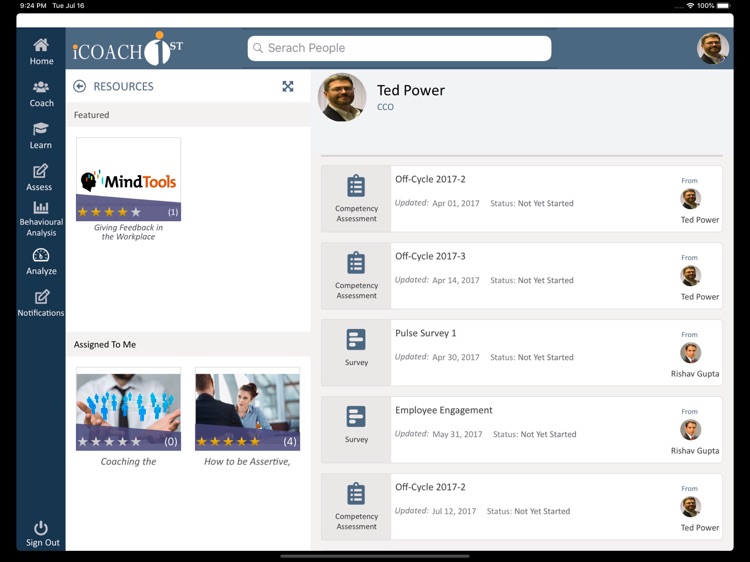Click Ted Power name heading
Screen dimensions: 750x562
click(x=411, y=90)
